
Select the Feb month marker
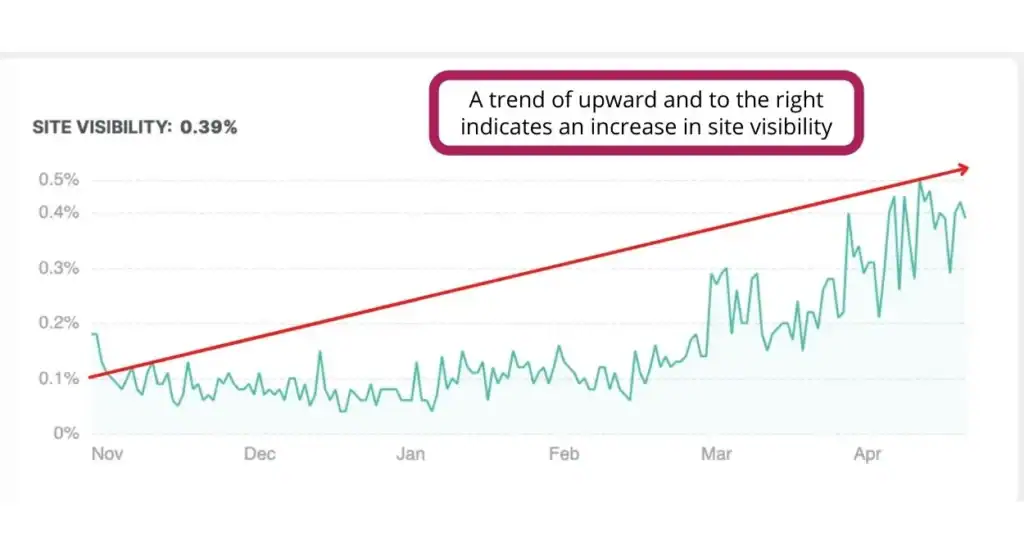[x=564, y=454]
